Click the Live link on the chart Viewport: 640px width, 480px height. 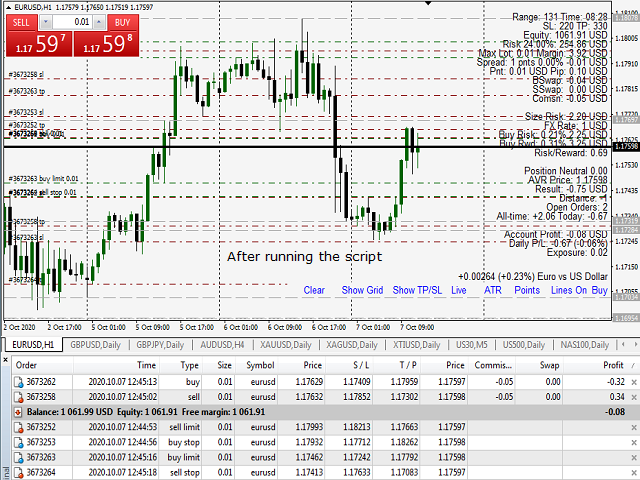pos(458,290)
